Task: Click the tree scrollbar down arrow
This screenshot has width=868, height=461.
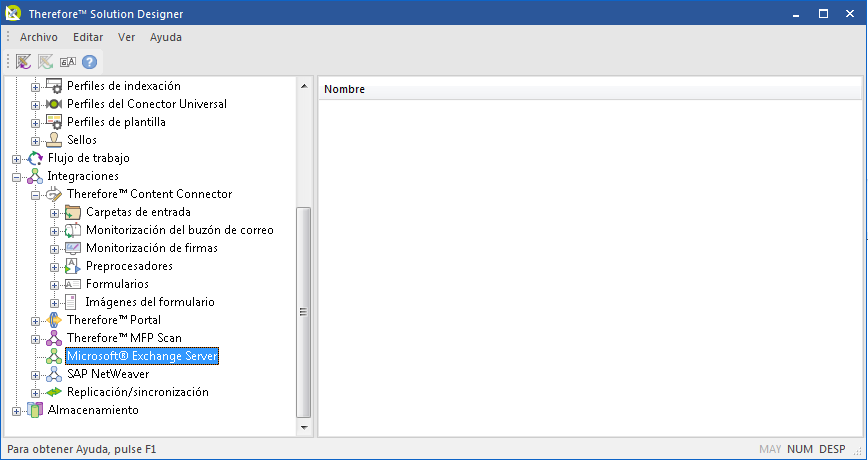Action: [304, 427]
